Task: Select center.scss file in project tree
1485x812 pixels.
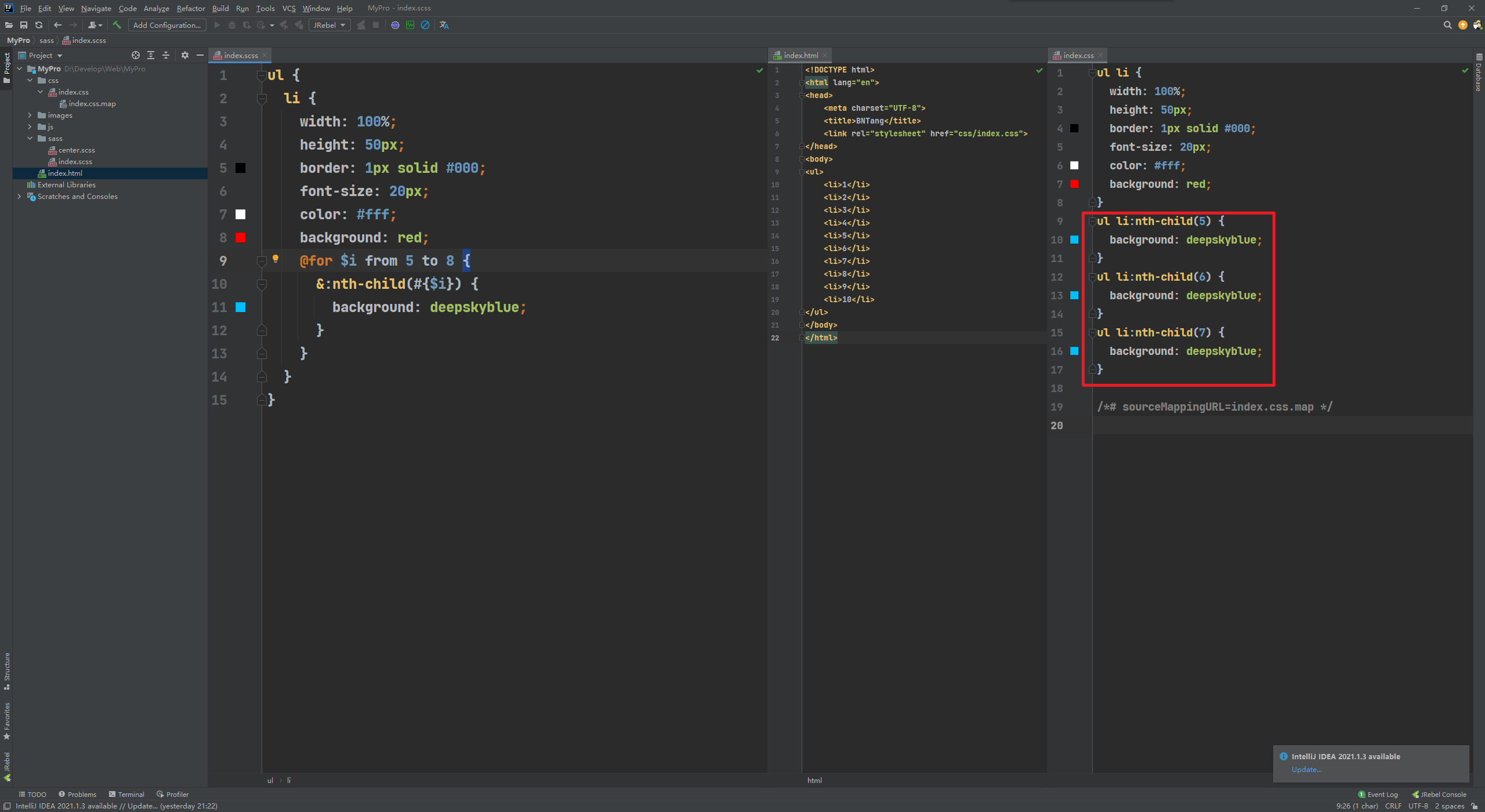Action: [x=77, y=150]
